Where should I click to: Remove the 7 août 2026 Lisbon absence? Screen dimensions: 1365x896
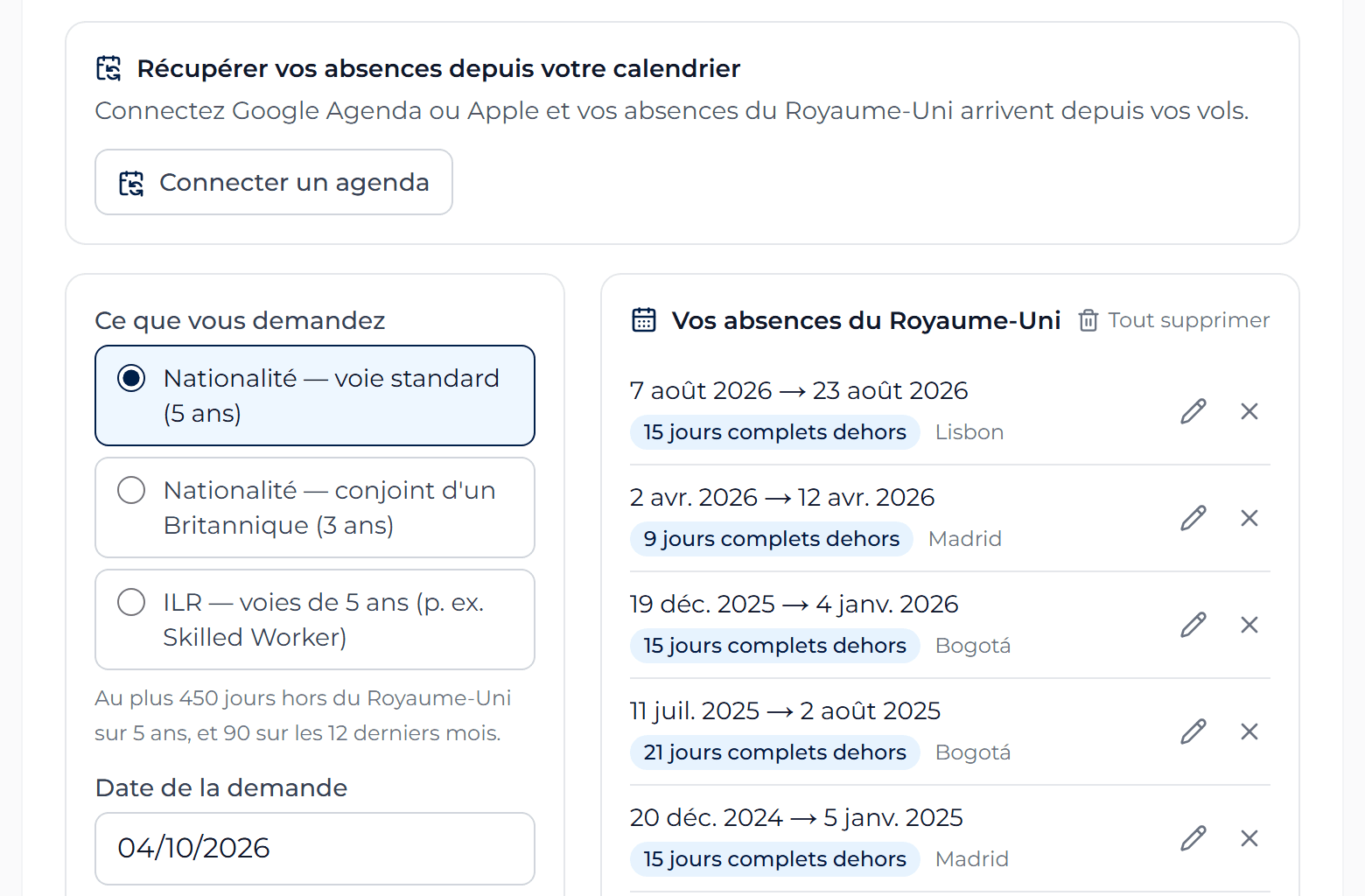tap(1249, 411)
